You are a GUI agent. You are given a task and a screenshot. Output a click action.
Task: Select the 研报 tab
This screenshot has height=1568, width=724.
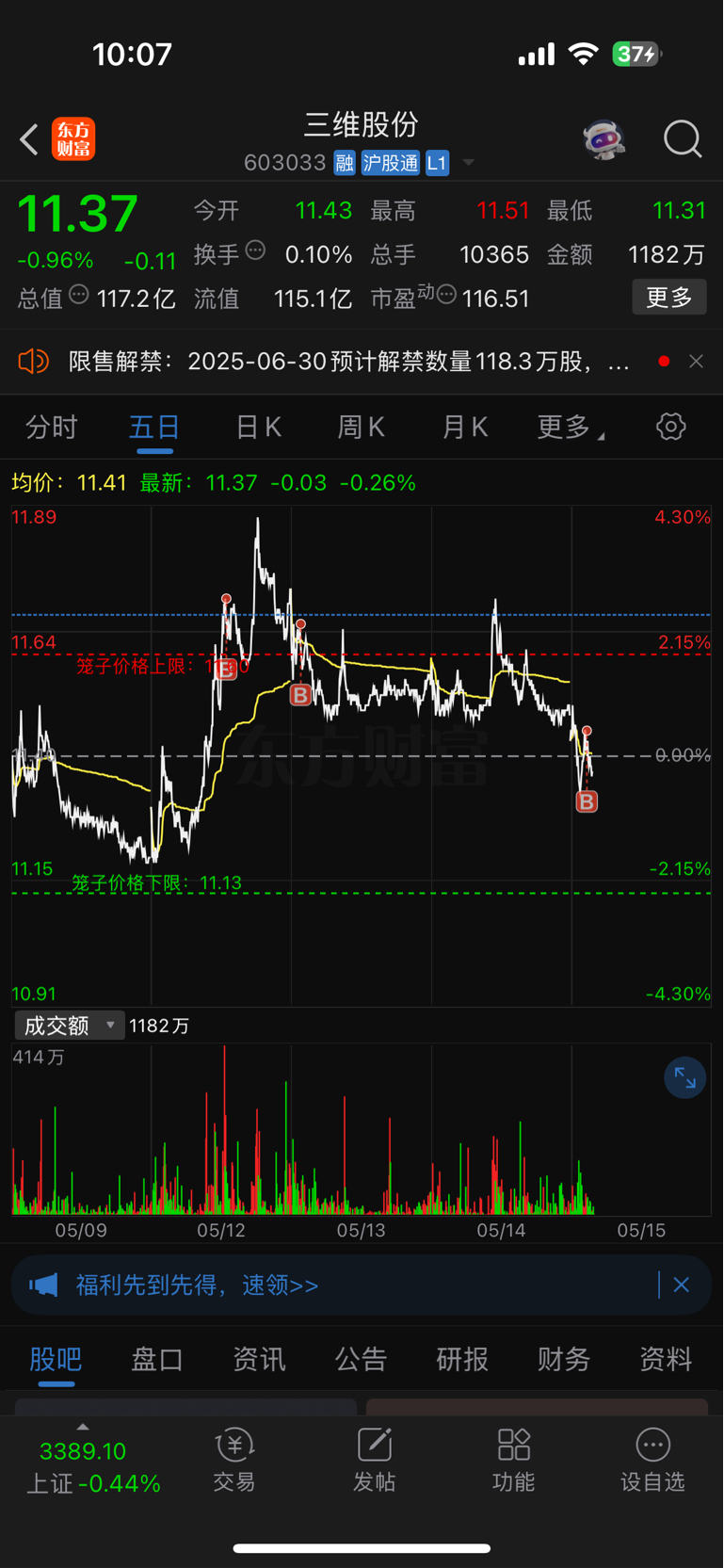coord(462,1359)
